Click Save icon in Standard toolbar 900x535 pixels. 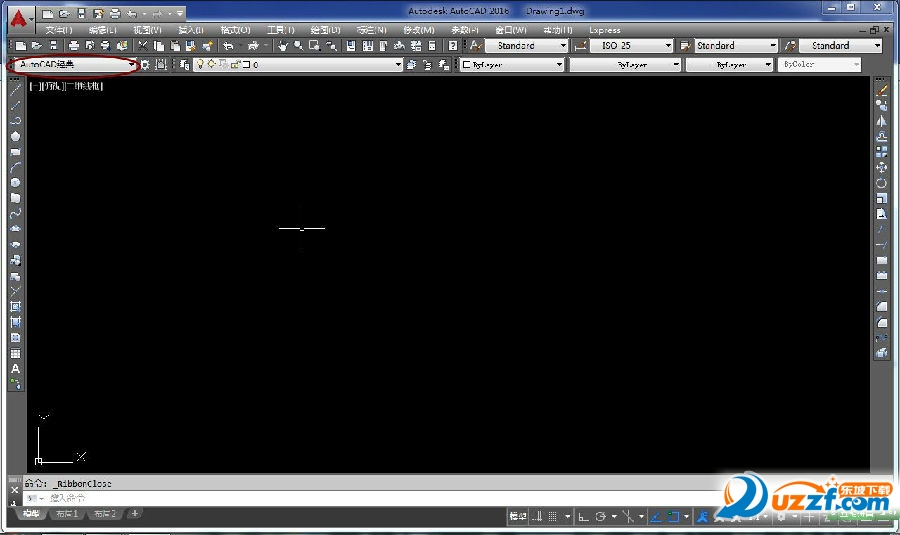53,45
